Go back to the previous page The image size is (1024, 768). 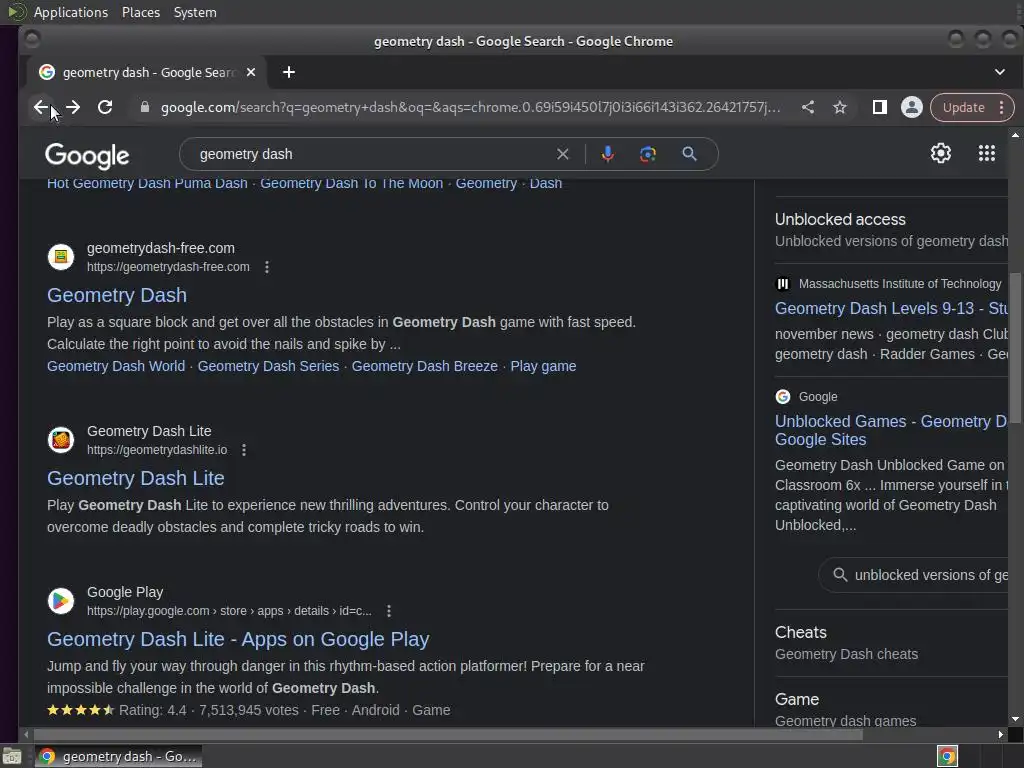[x=41, y=107]
